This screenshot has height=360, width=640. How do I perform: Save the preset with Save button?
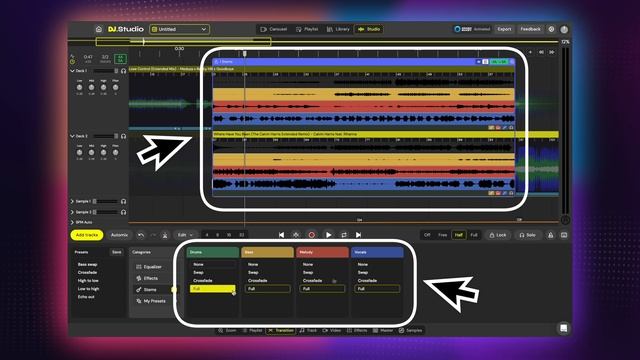click(x=117, y=252)
